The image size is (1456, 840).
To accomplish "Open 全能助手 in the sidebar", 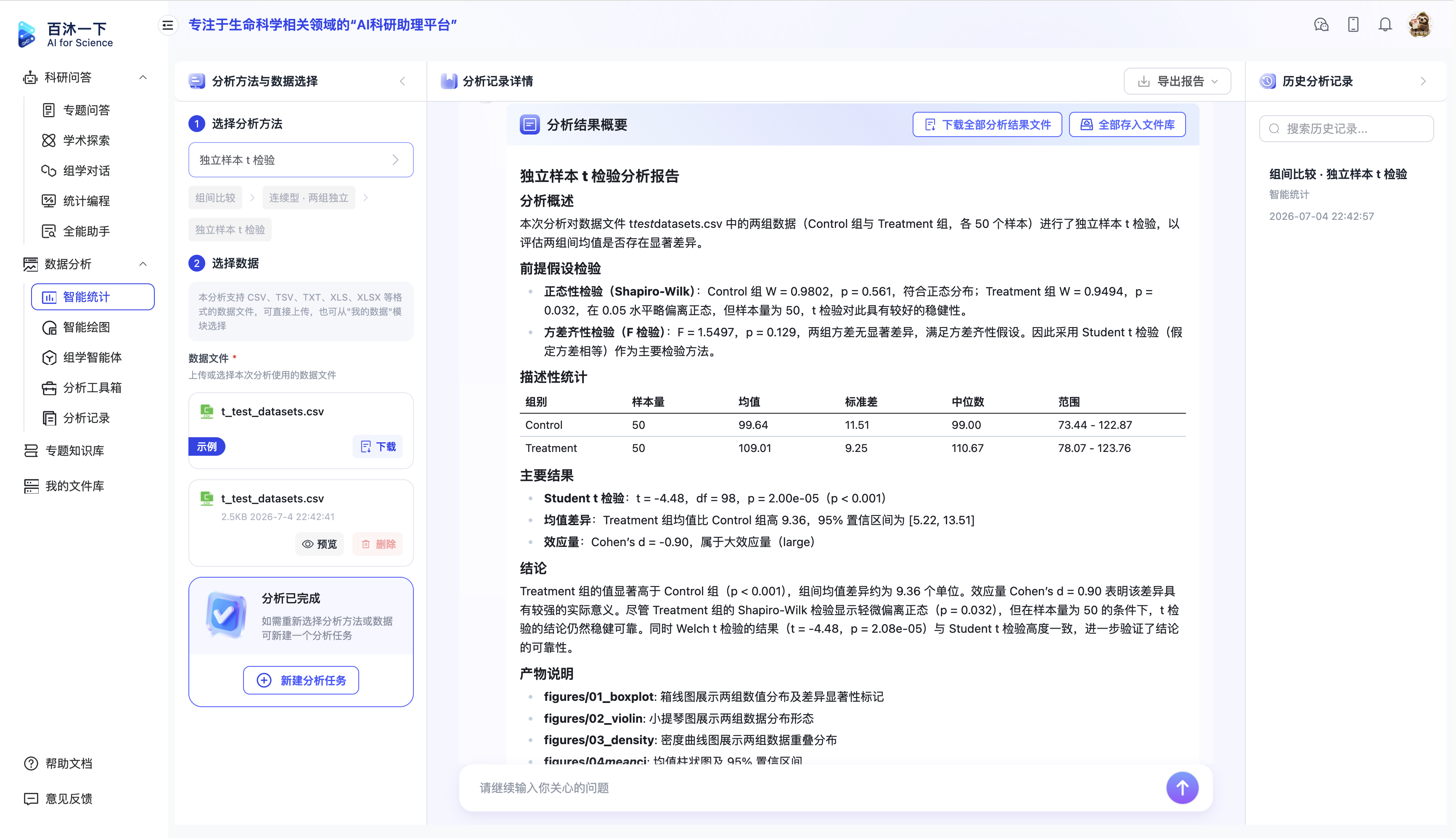I will click(86, 231).
